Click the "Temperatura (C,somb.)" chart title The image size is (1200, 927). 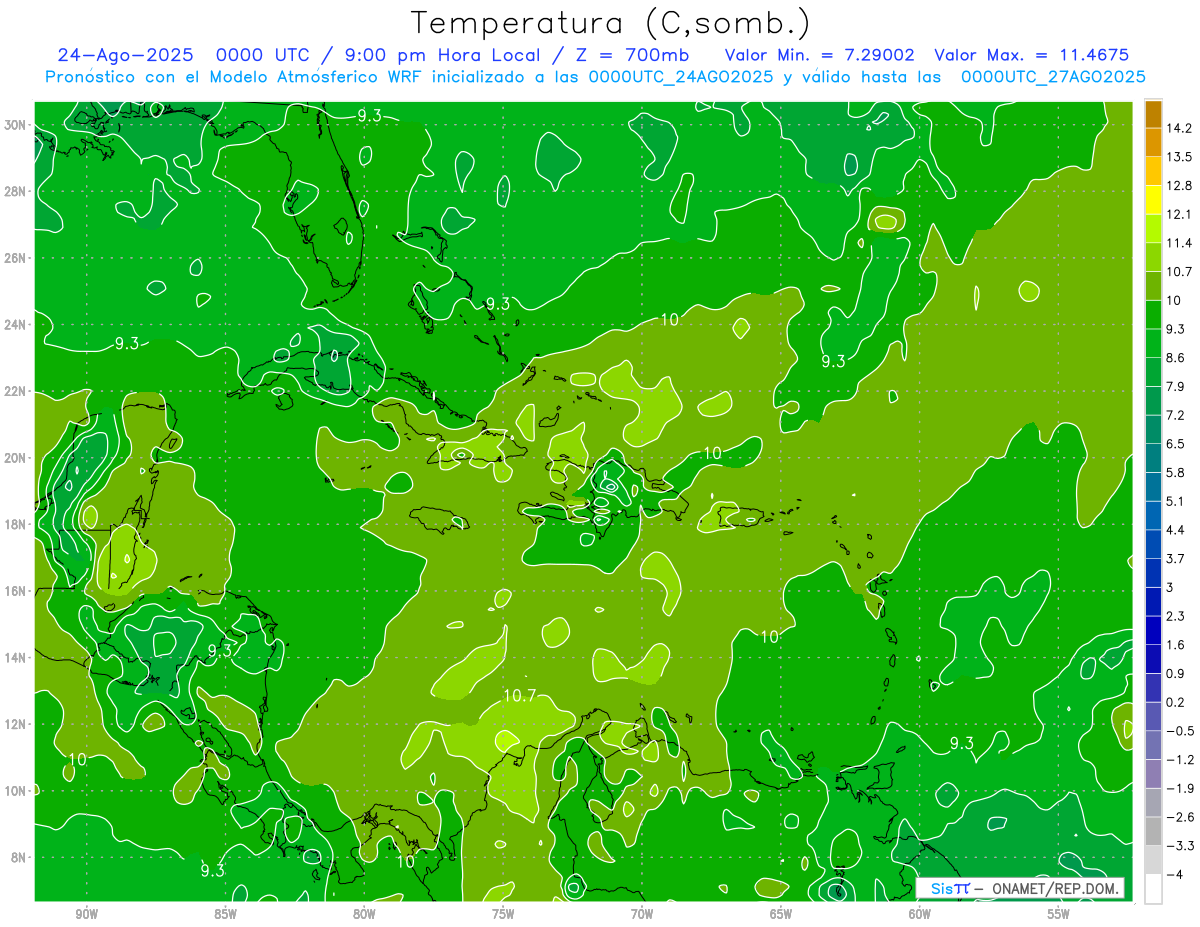[610, 23]
